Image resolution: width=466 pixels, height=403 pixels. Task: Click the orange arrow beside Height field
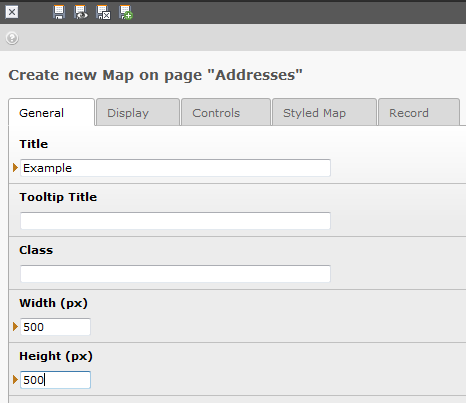pos(15,380)
